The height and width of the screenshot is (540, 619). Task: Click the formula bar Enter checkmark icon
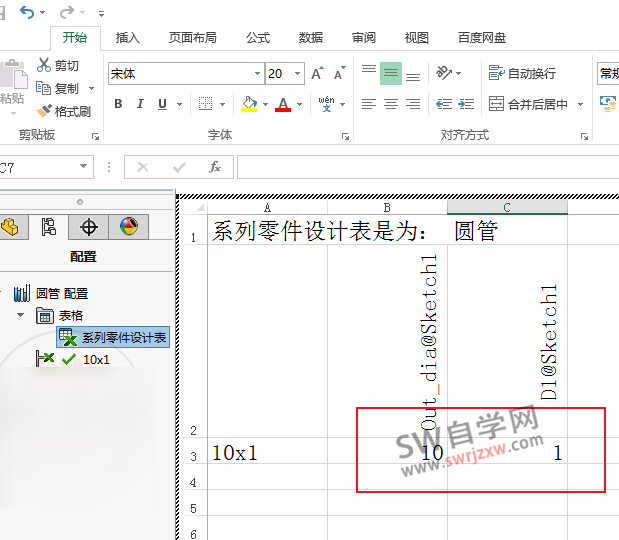pyautogui.click(x=179, y=167)
